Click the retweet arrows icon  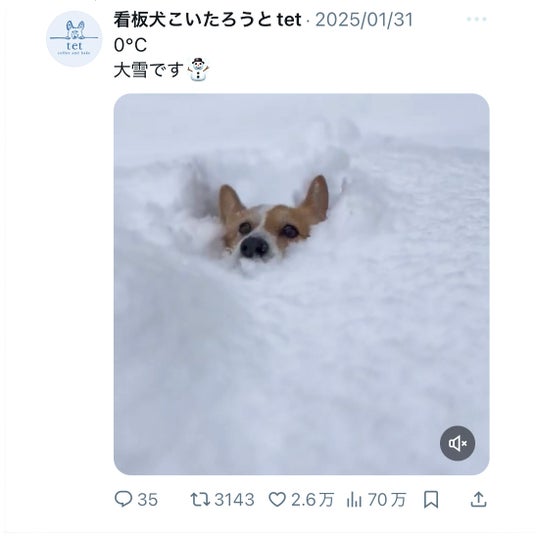click(200, 499)
